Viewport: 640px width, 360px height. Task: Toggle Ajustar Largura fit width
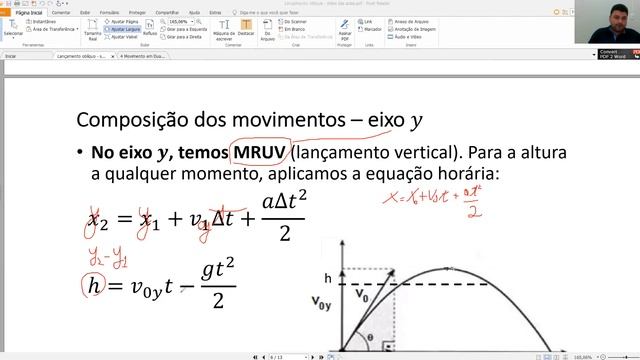click(122, 29)
